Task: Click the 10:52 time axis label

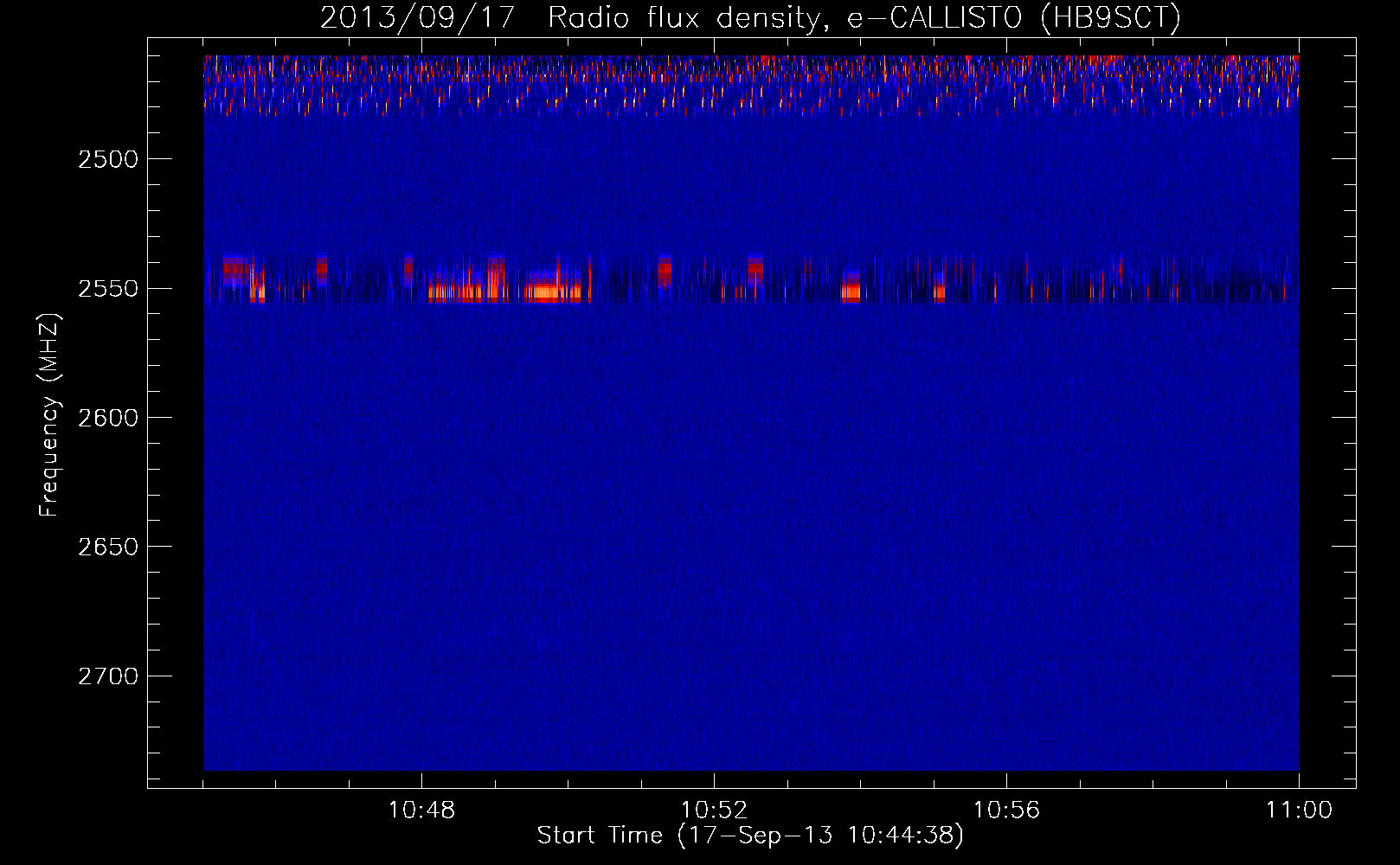Action: (714, 811)
